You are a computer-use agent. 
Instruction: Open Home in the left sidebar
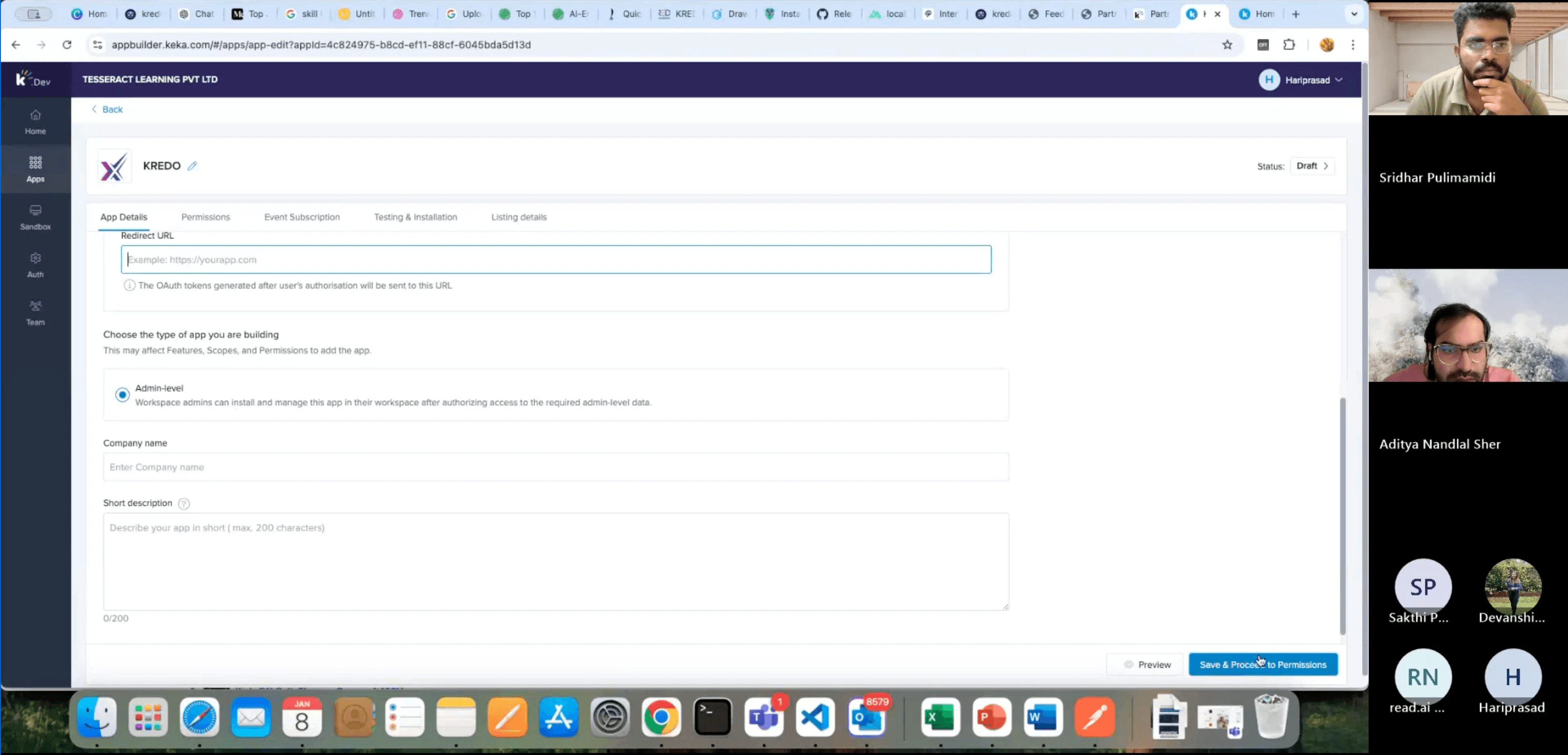coord(35,122)
